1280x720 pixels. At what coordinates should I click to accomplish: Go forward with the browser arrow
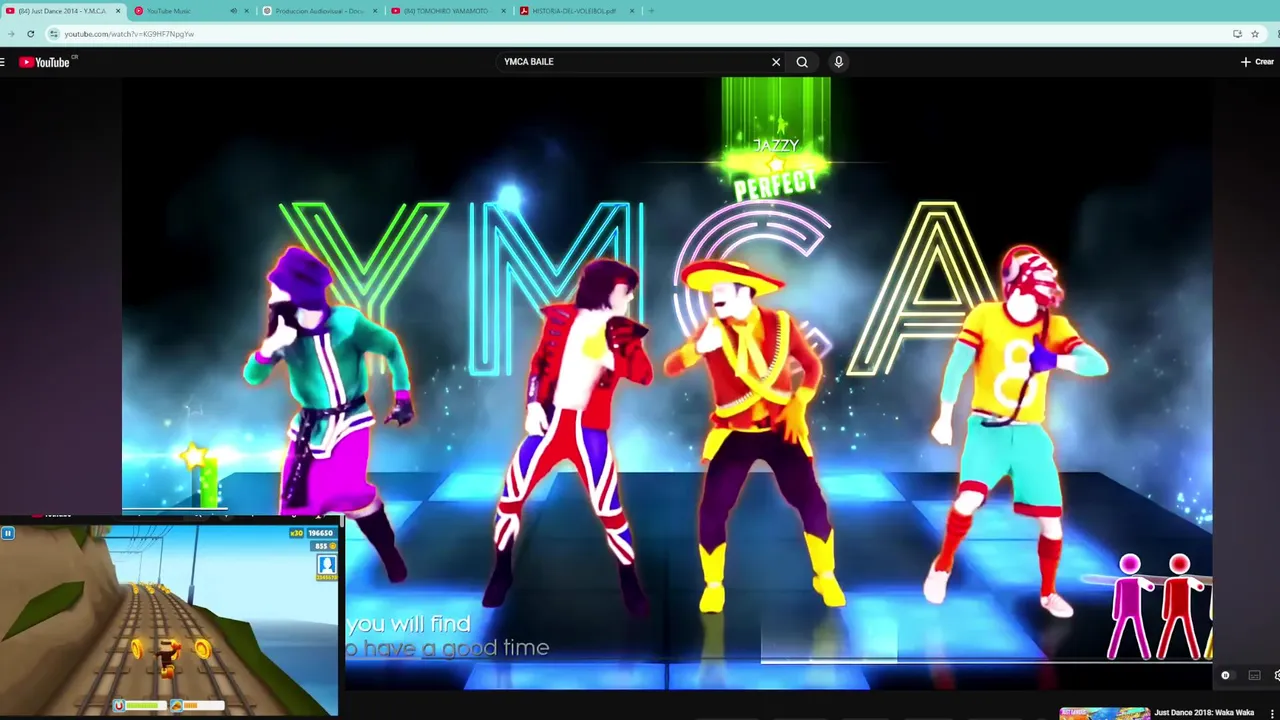10,34
